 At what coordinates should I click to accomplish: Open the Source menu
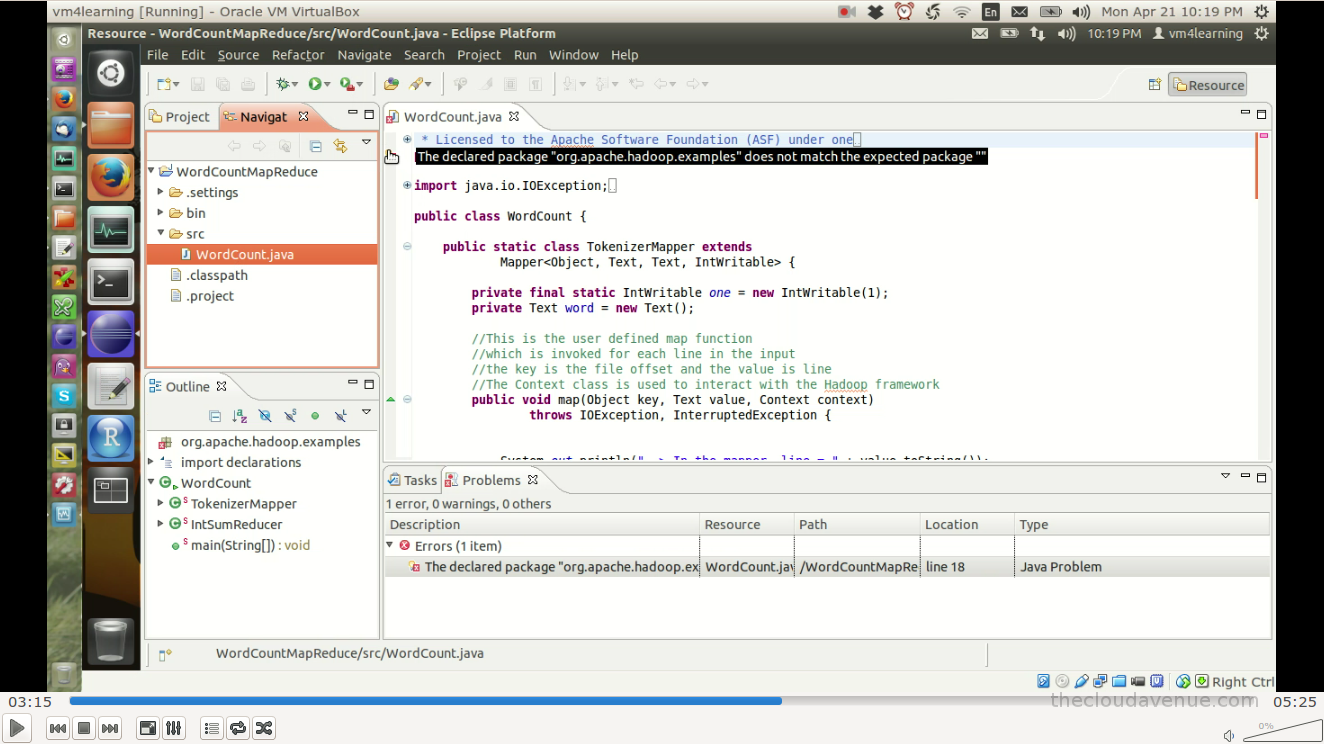(x=238, y=55)
